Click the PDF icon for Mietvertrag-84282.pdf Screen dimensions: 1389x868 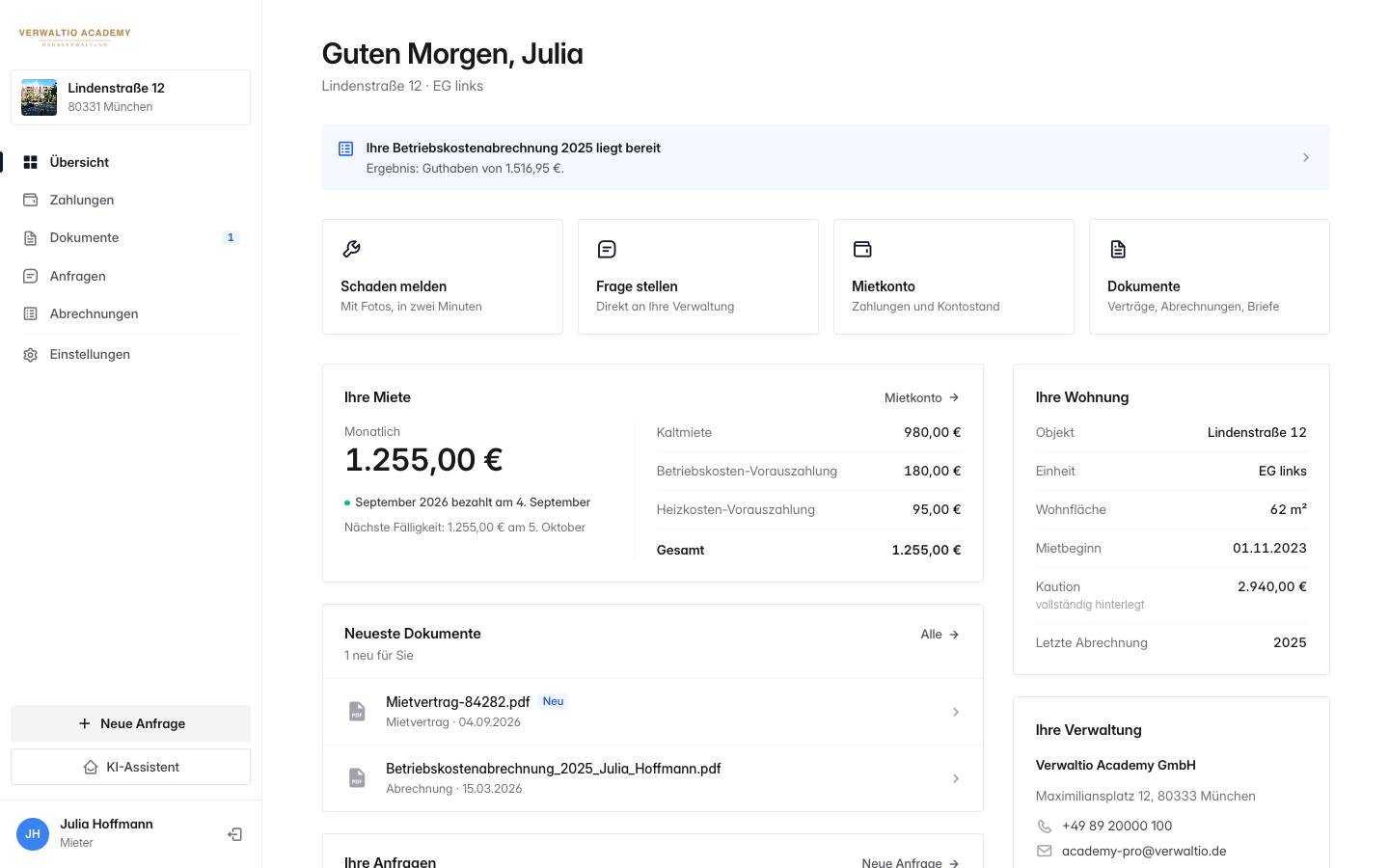pos(357,712)
